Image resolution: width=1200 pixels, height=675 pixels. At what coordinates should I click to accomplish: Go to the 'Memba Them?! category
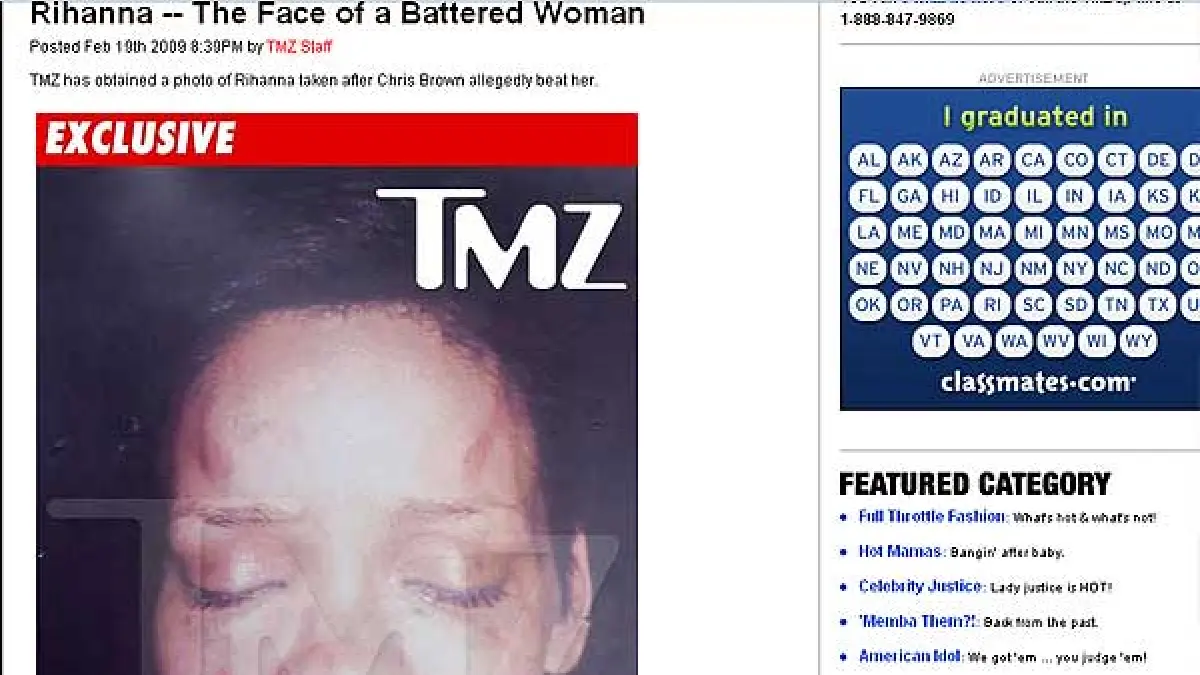917,622
